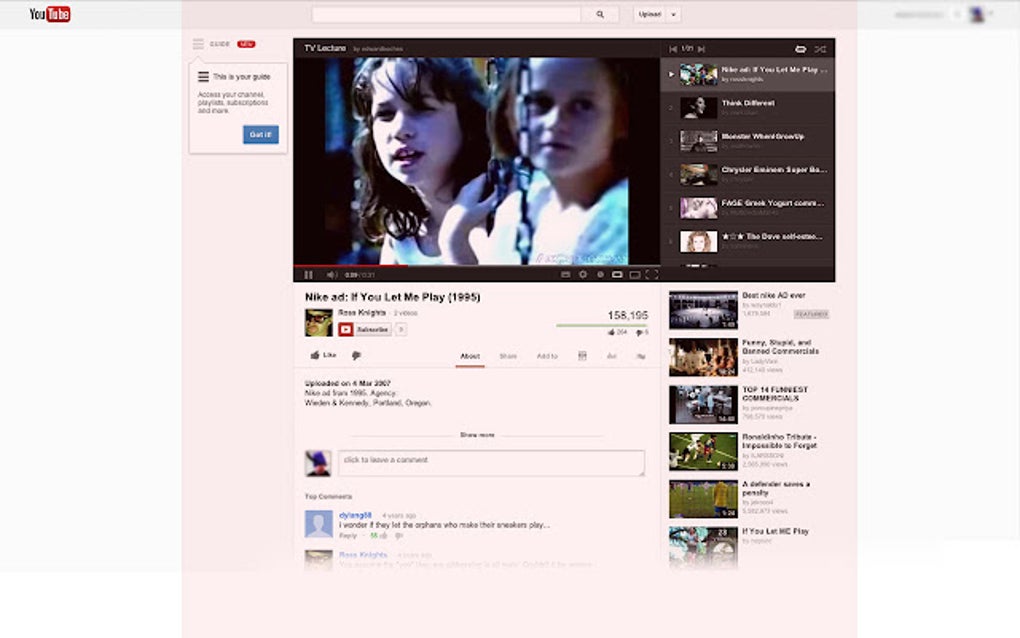Select playlist item Monster WhenIGrowUp
Image resolution: width=1020 pixels, height=638 pixels.
click(747, 140)
